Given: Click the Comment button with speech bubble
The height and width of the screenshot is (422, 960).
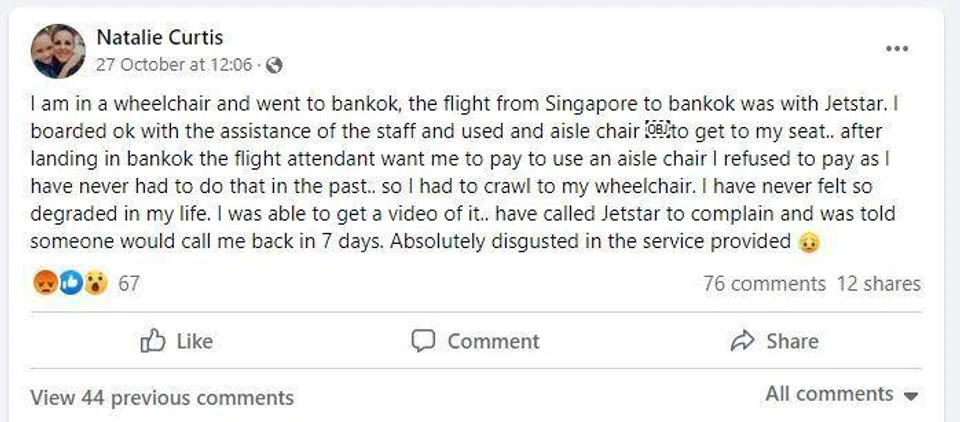Looking at the screenshot, I should (x=476, y=341).
